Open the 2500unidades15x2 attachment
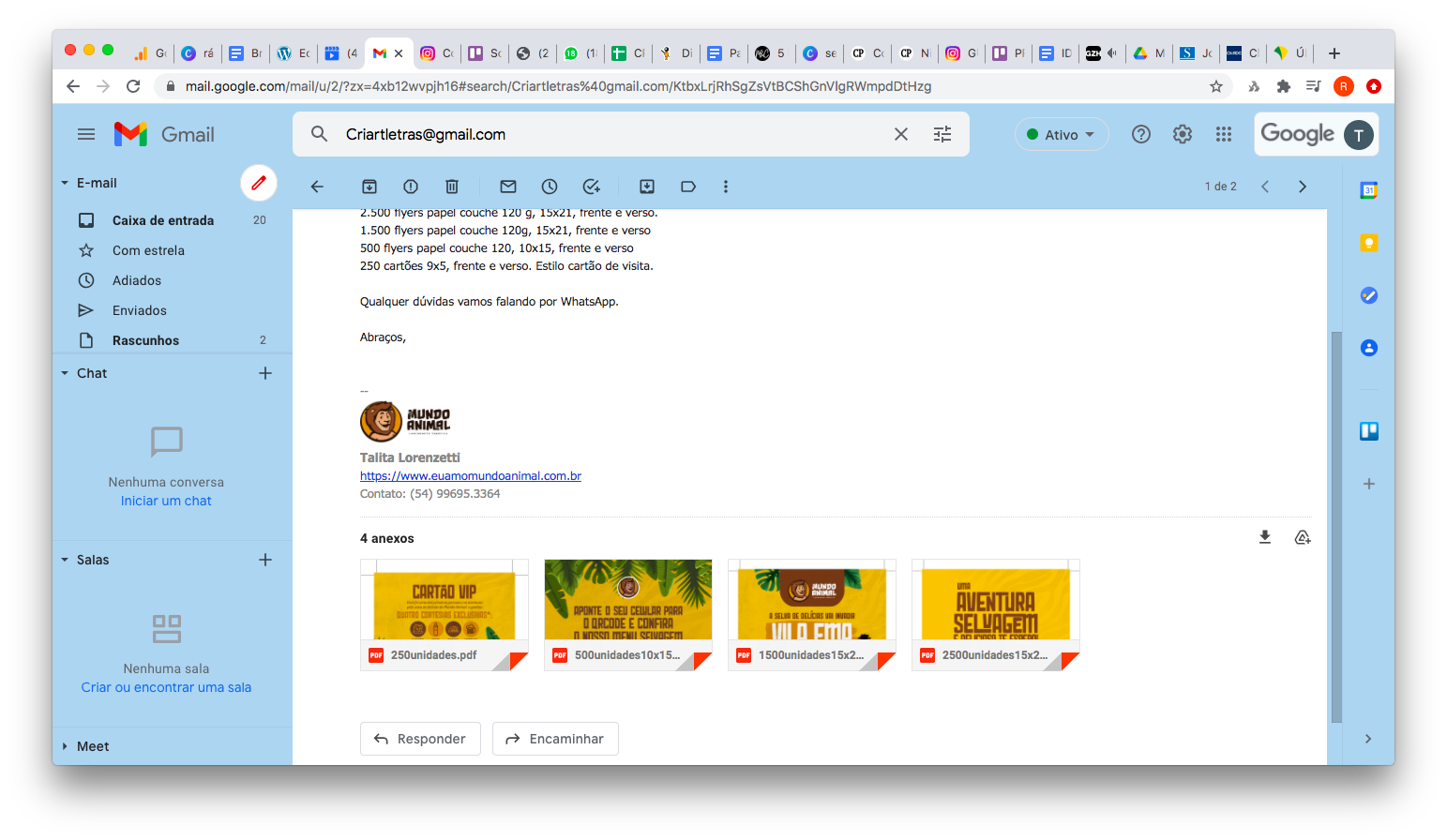Image resolution: width=1447 pixels, height=840 pixels. point(996,615)
